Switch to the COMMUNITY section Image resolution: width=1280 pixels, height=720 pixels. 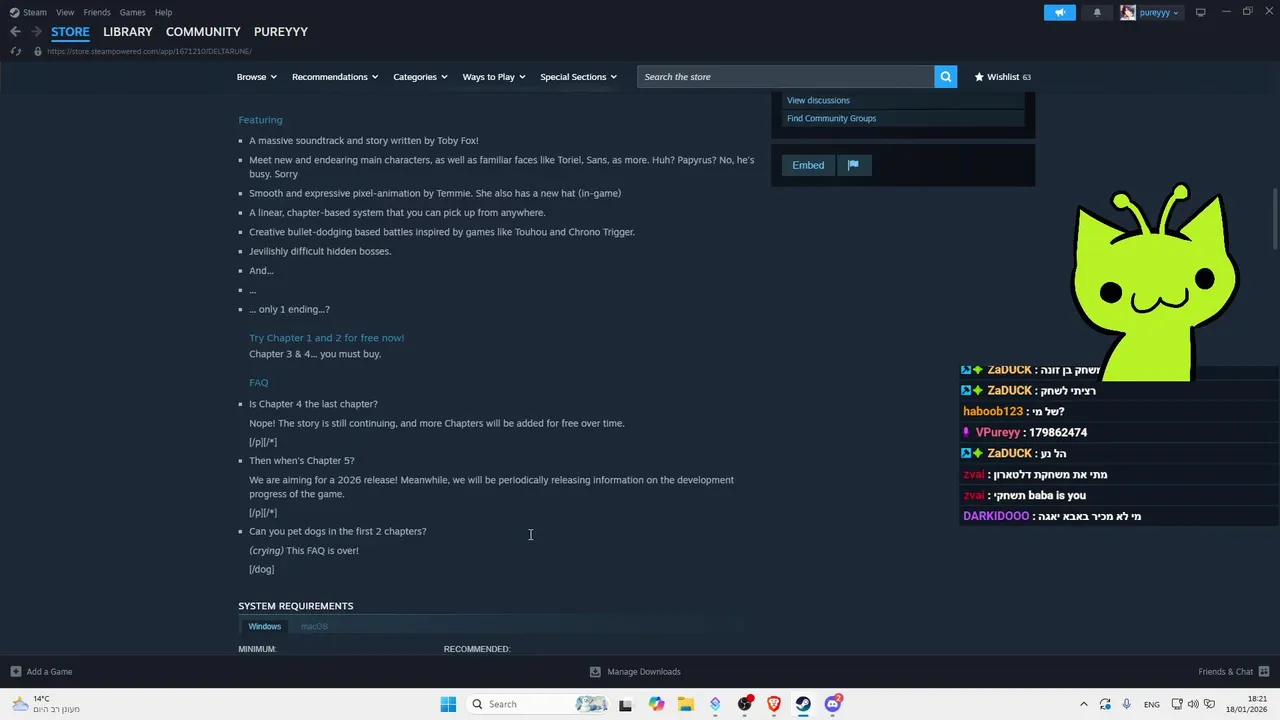[x=203, y=32]
